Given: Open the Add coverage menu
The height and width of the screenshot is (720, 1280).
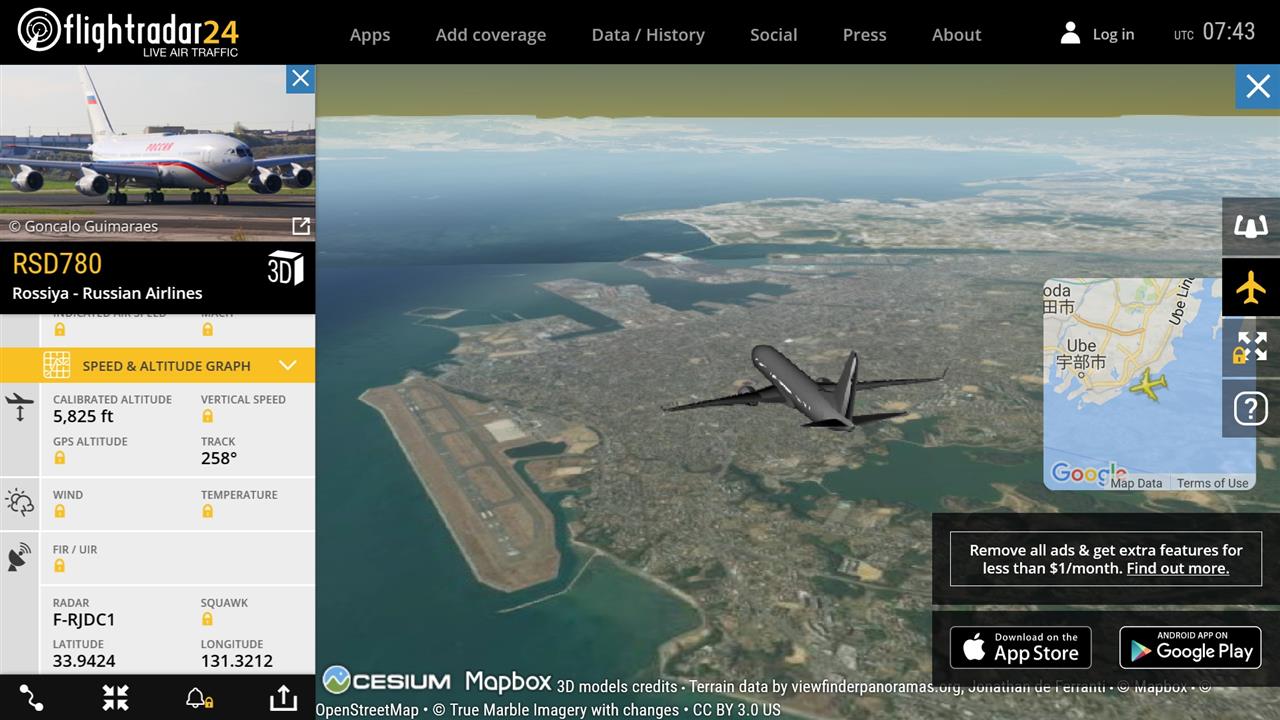Looking at the screenshot, I should [x=491, y=34].
